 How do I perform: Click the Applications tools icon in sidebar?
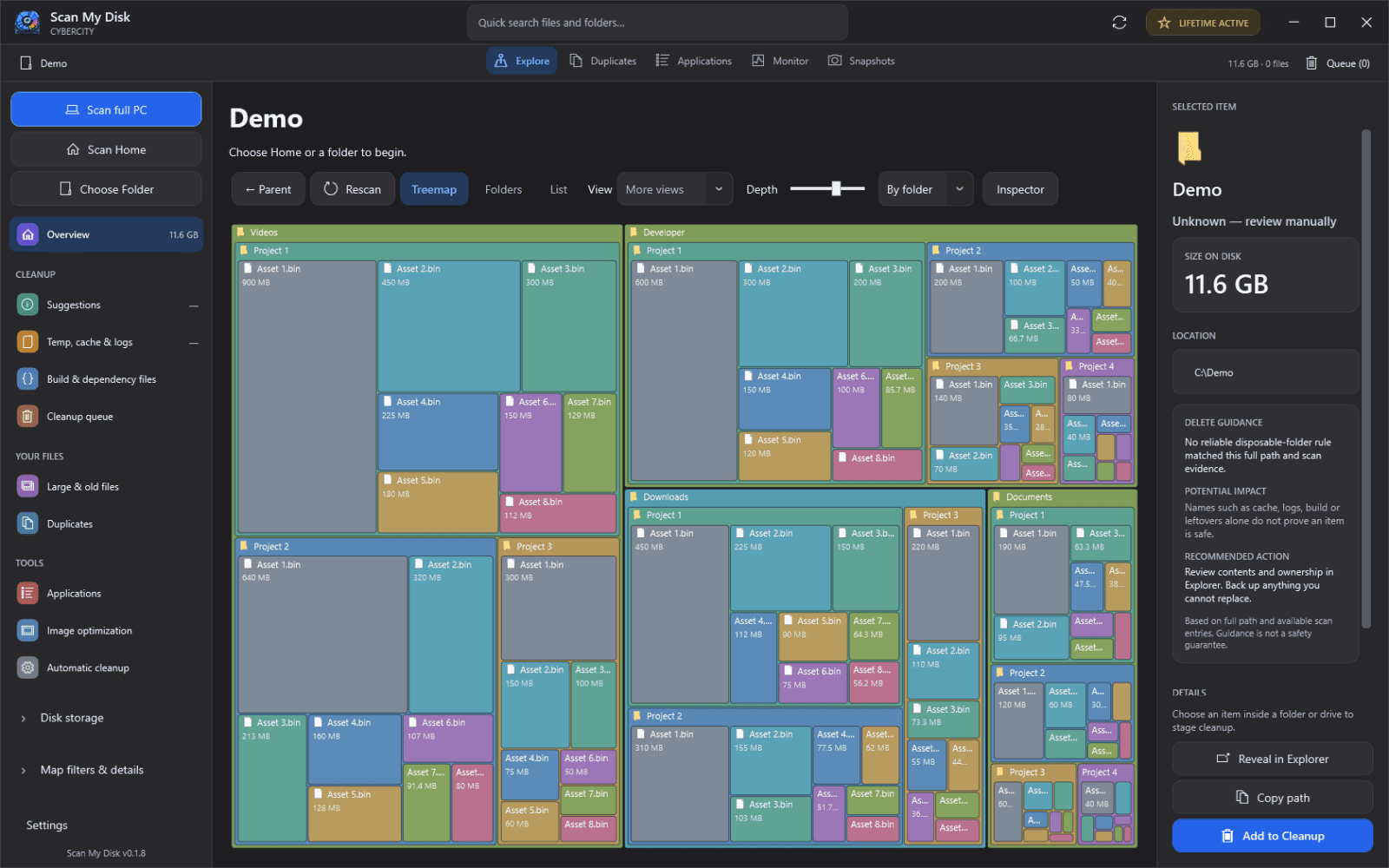coord(28,594)
